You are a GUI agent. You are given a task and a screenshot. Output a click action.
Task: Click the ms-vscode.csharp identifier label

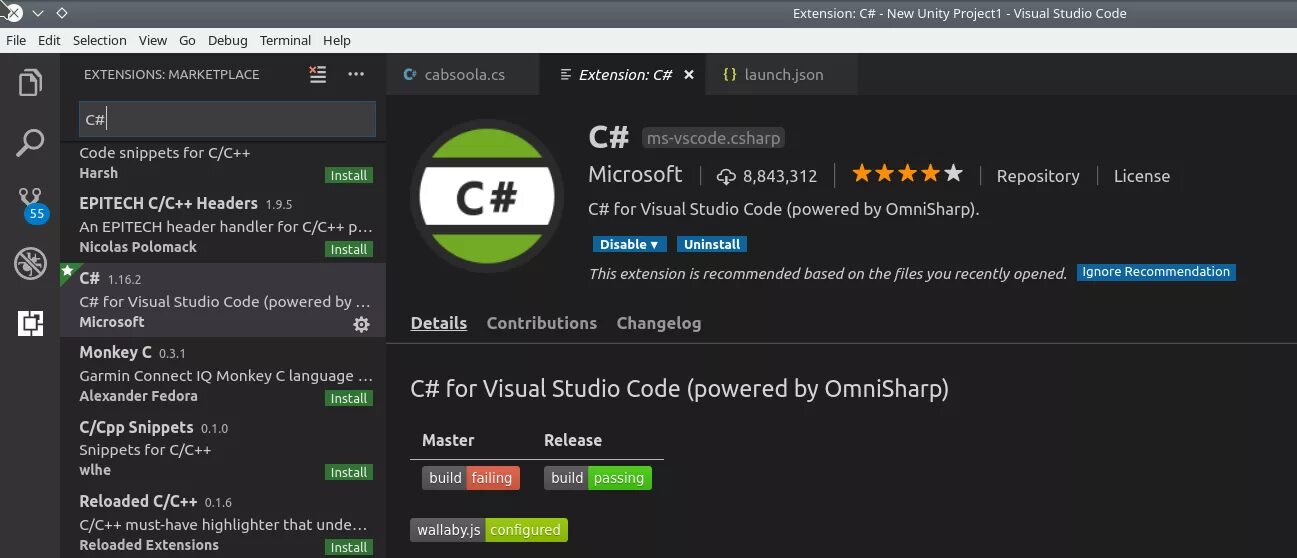coord(713,138)
